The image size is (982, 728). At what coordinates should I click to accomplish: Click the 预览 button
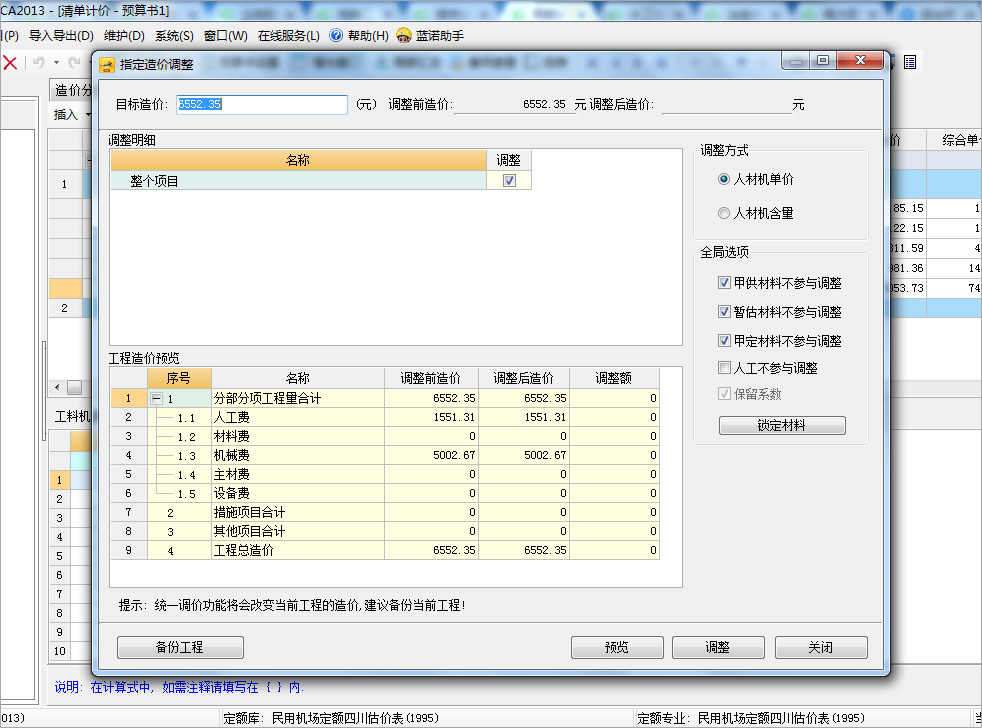click(x=617, y=647)
